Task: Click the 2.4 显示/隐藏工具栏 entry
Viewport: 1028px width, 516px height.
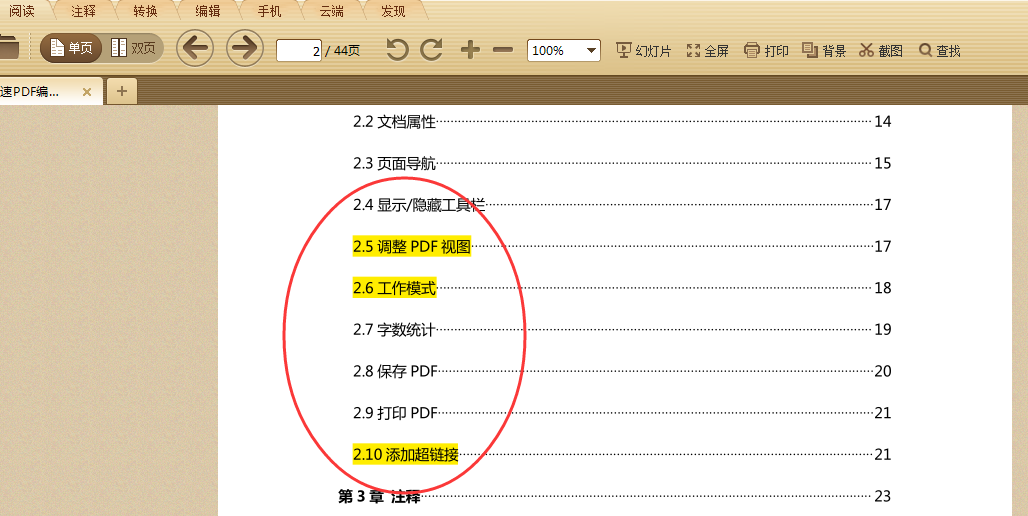Action: point(419,205)
